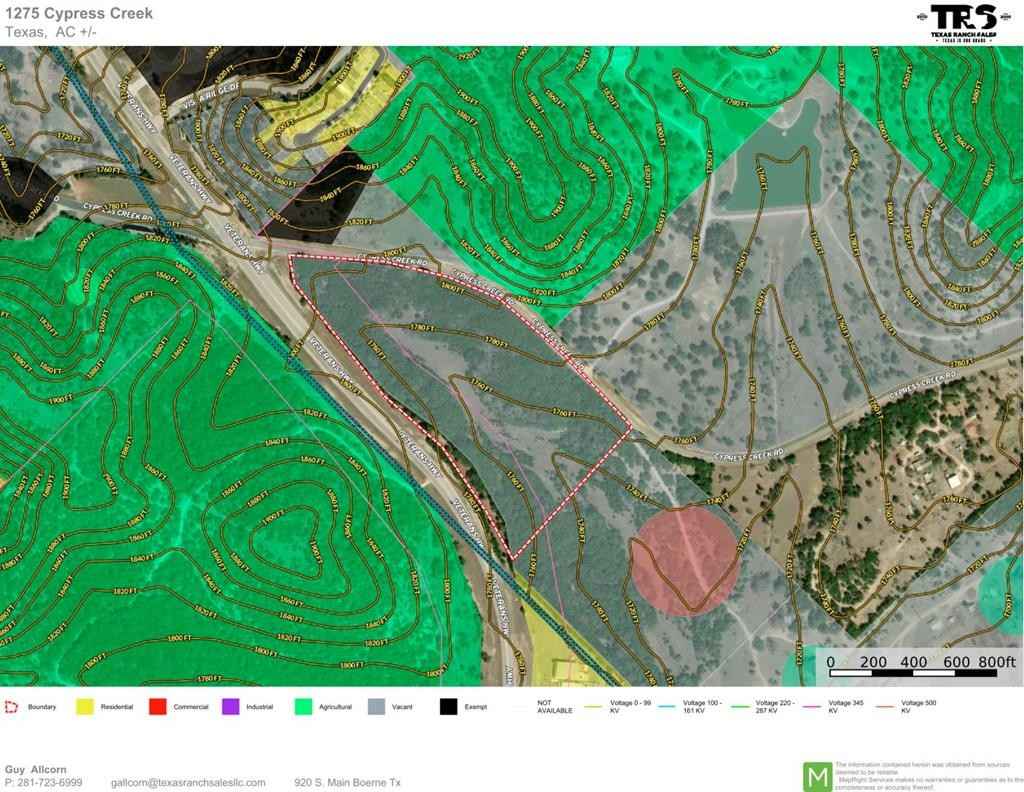Click the Voltage 100 - 161 KV line symbol
The height and width of the screenshot is (792, 1024).
coord(667,707)
